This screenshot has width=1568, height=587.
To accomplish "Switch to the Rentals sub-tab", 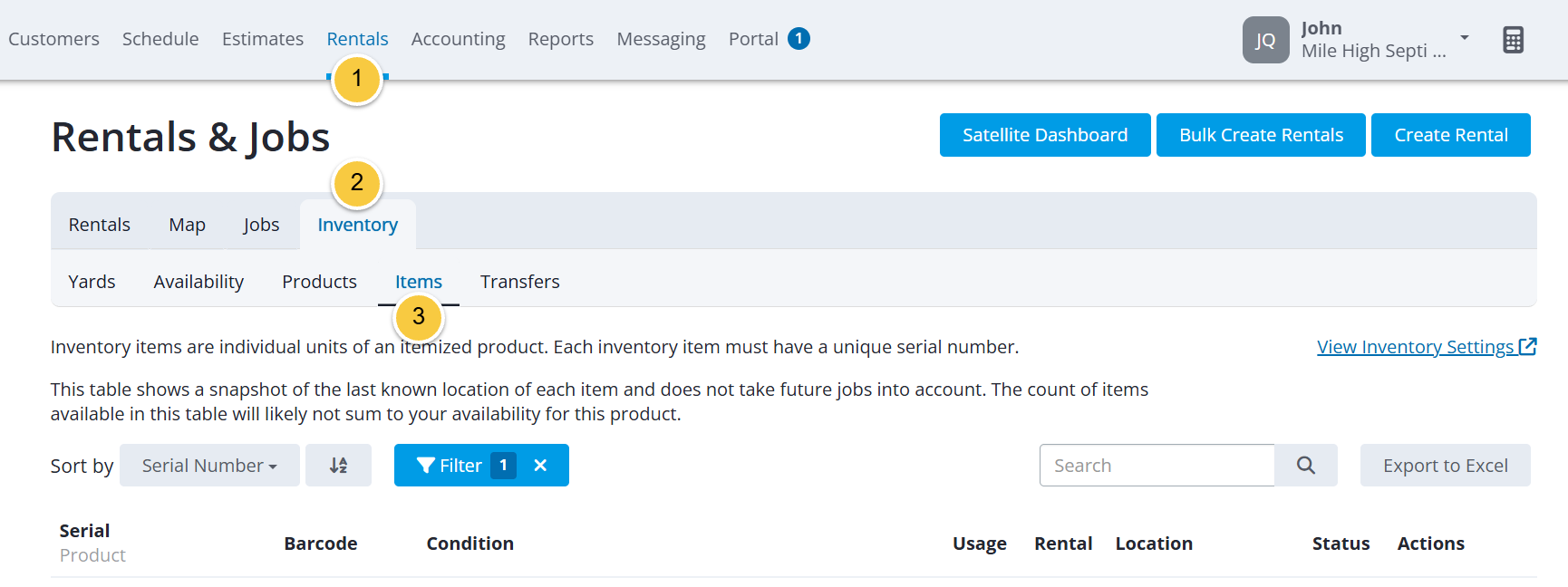I will tap(100, 225).
